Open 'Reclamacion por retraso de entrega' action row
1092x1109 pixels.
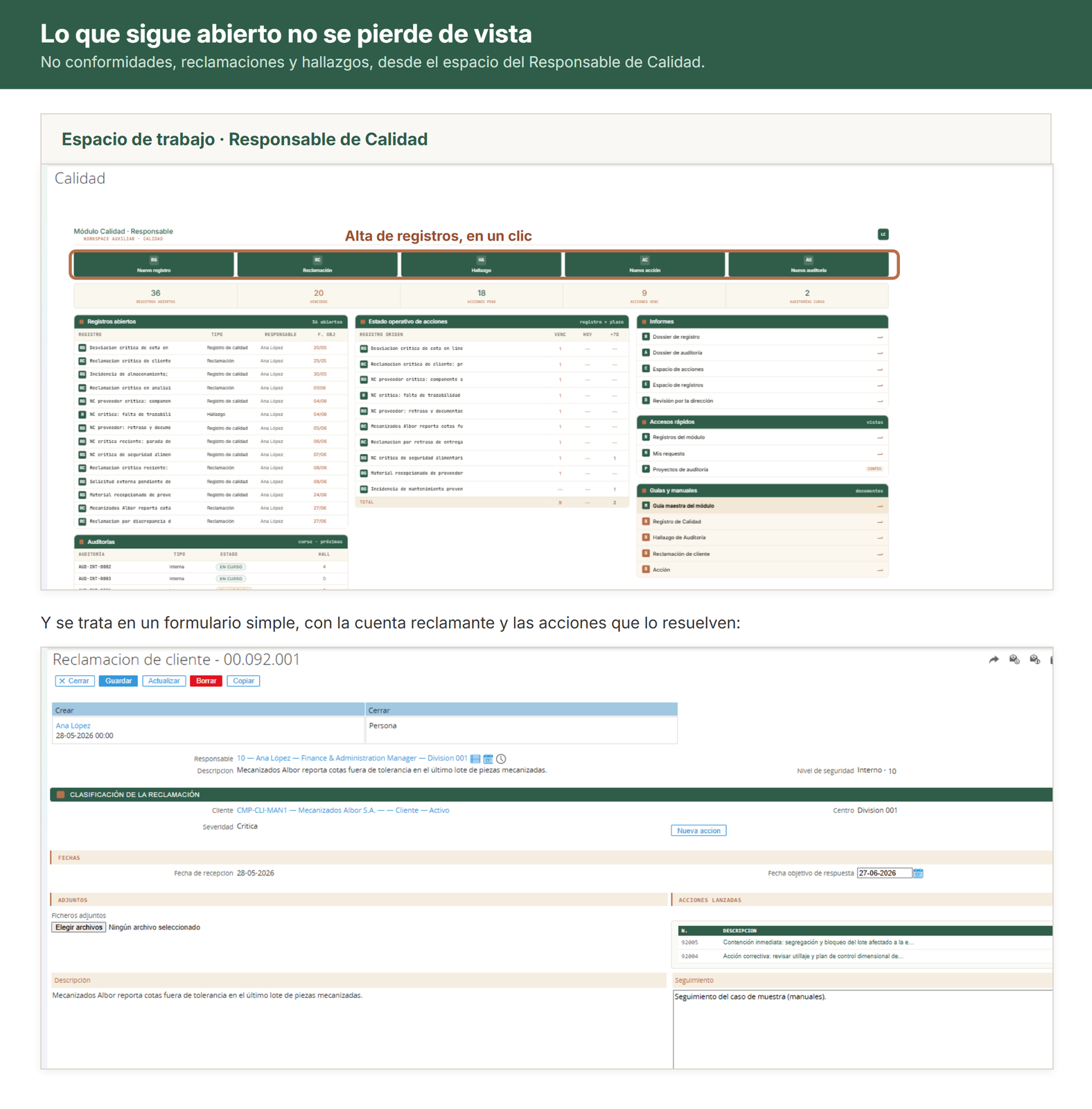click(492, 442)
